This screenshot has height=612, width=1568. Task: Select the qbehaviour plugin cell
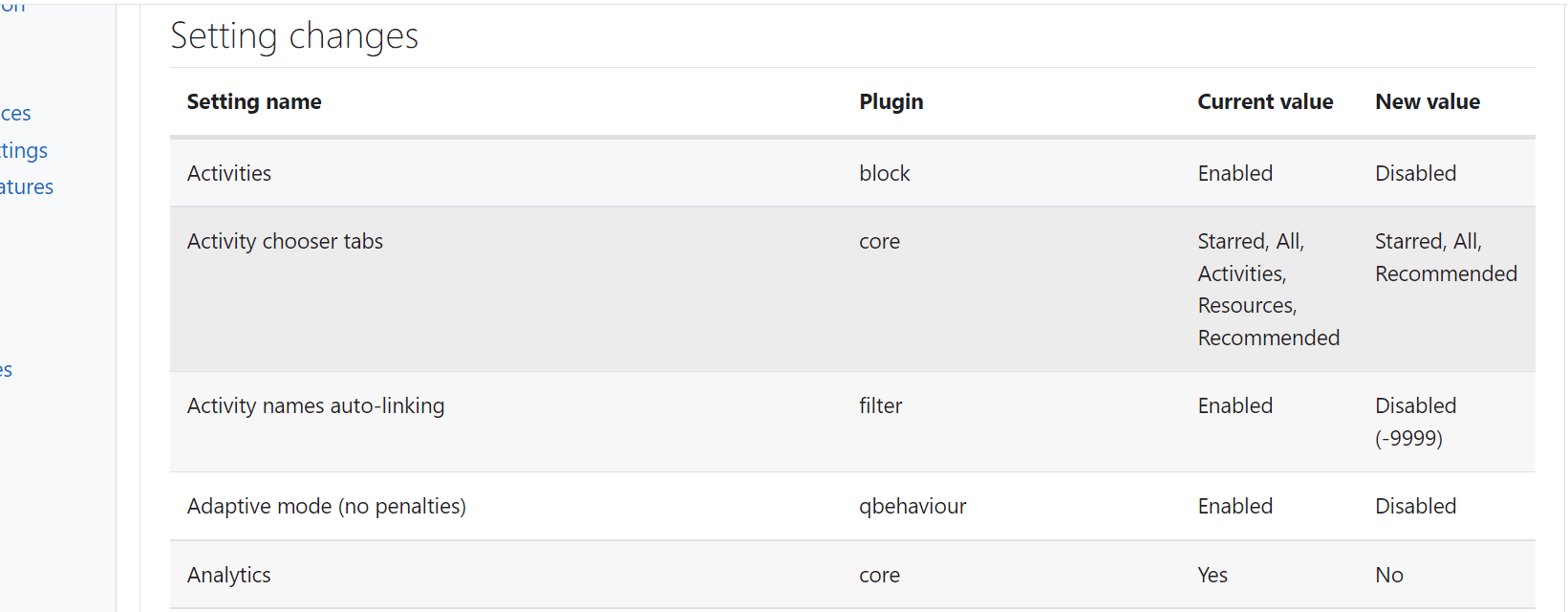point(913,506)
